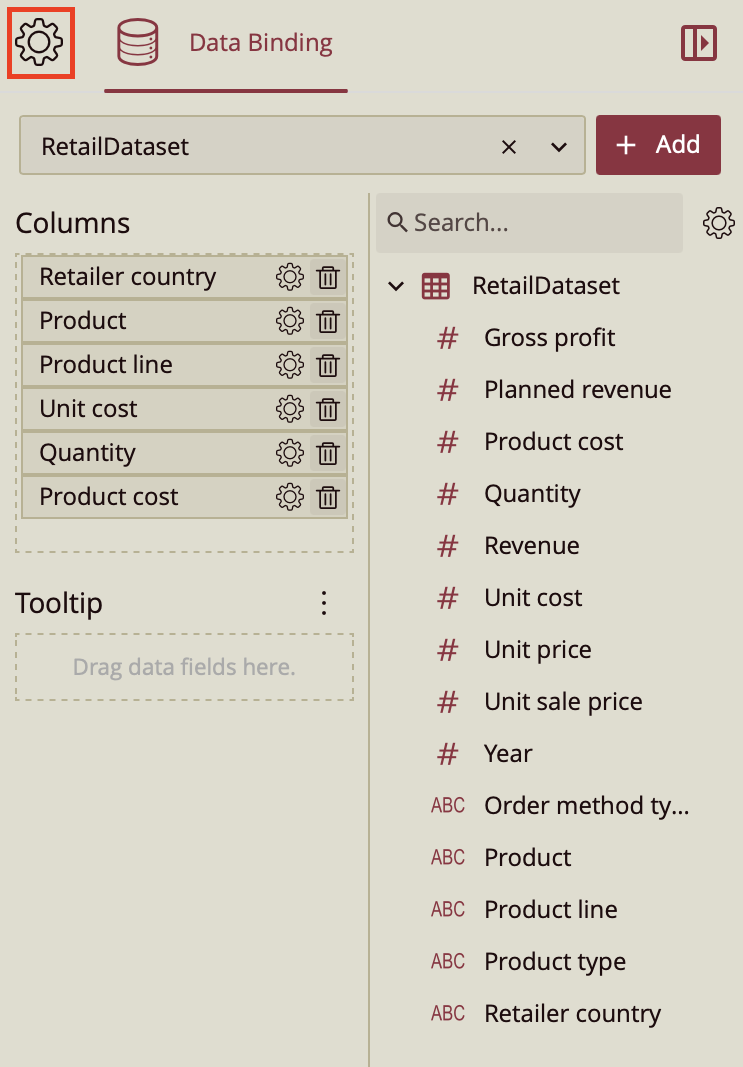Image resolution: width=743 pixels, height=1067 pixels.
Task: Select the Planned revenue field
Action: [x=577, y=390]
